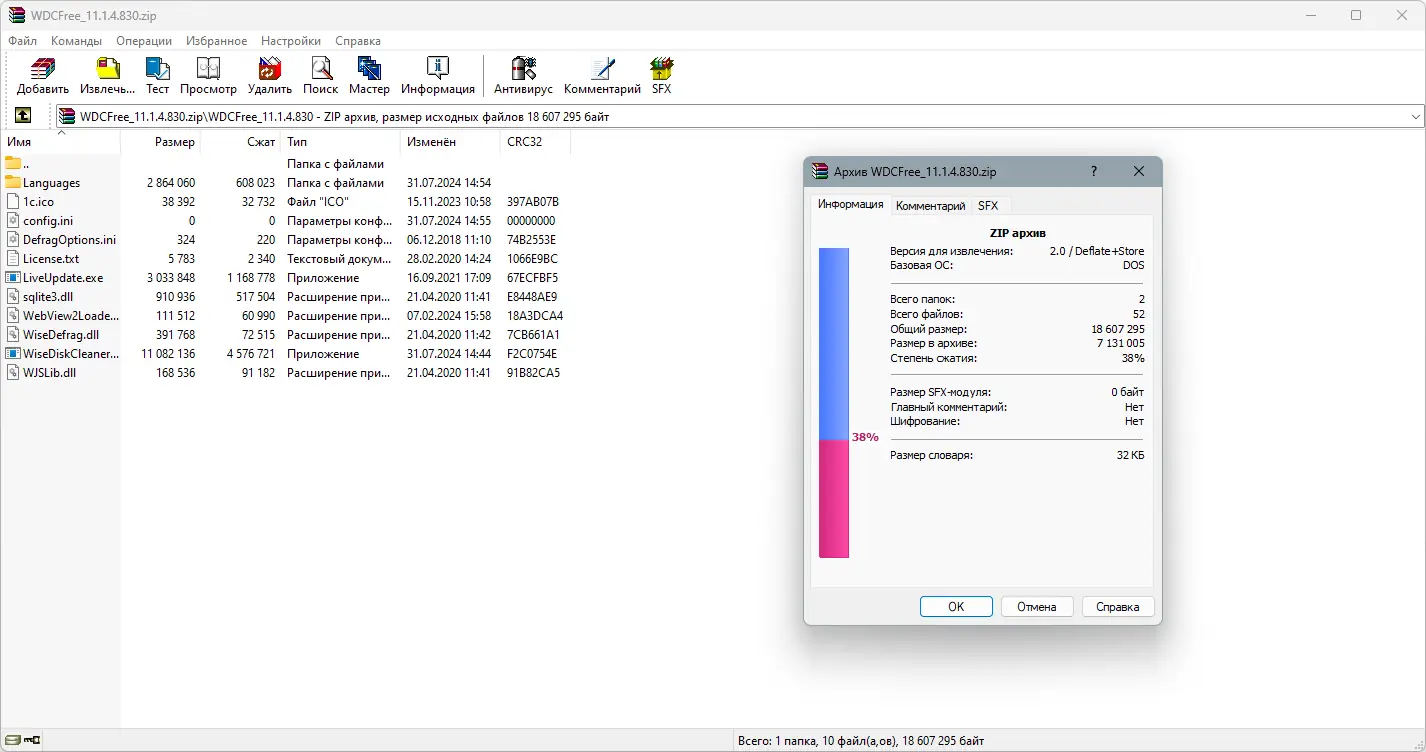Open the Команды menu
Image resolution: width=1426 pixels, height=752 pixels.
(76, 41)
